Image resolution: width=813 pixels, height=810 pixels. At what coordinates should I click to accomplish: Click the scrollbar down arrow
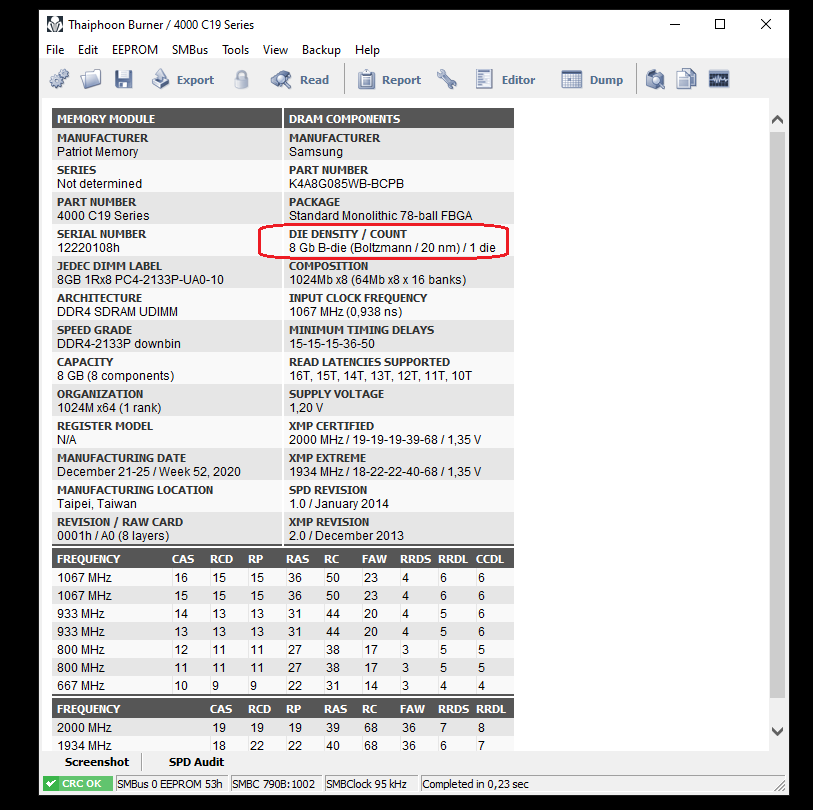(x=777, y=731)
